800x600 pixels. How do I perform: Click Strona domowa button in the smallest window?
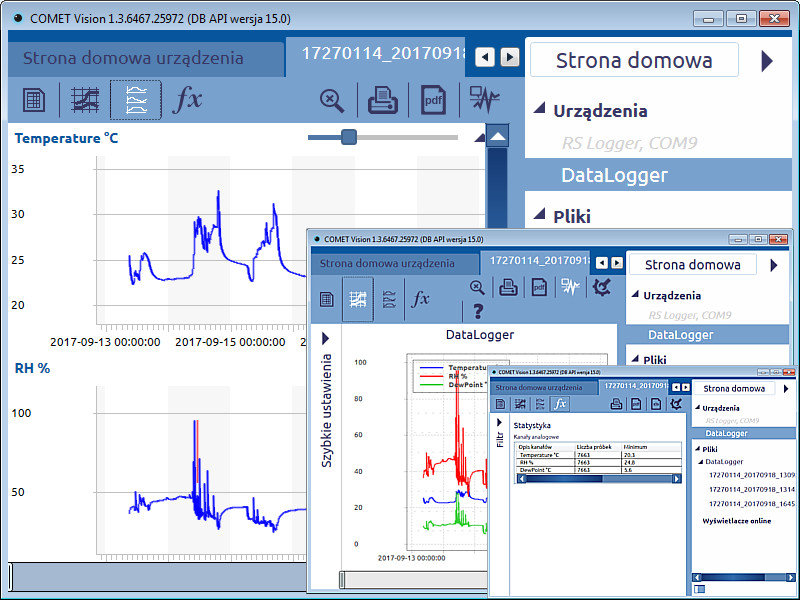pyautogui.click(x=734, y=389)
